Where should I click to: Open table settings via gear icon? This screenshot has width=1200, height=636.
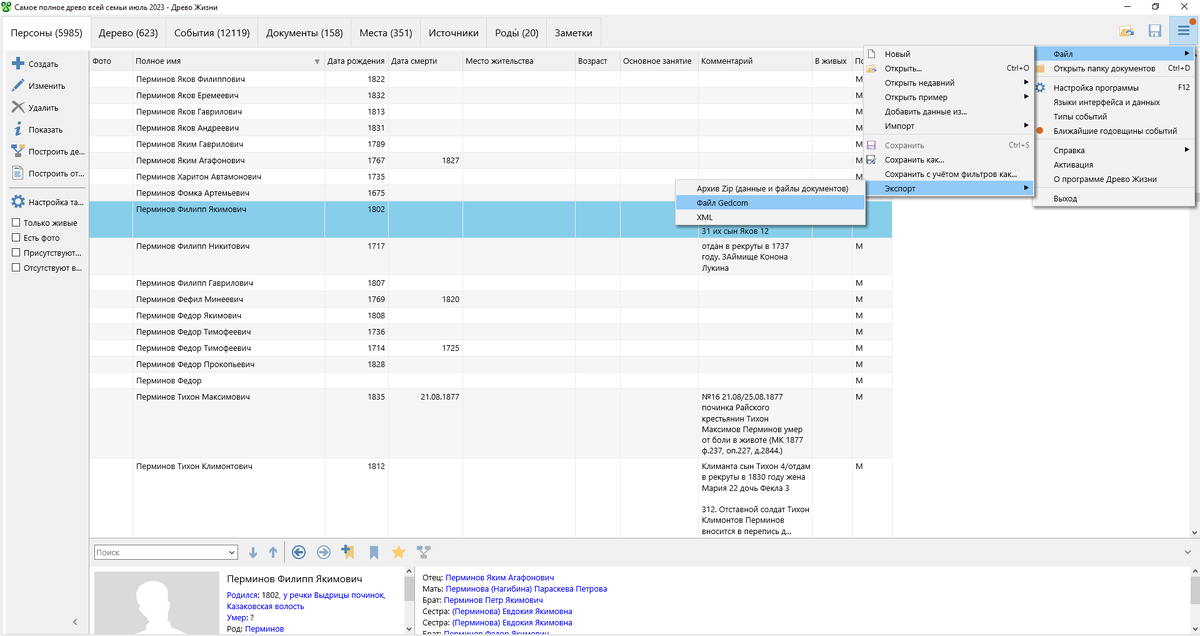point(18,202)
